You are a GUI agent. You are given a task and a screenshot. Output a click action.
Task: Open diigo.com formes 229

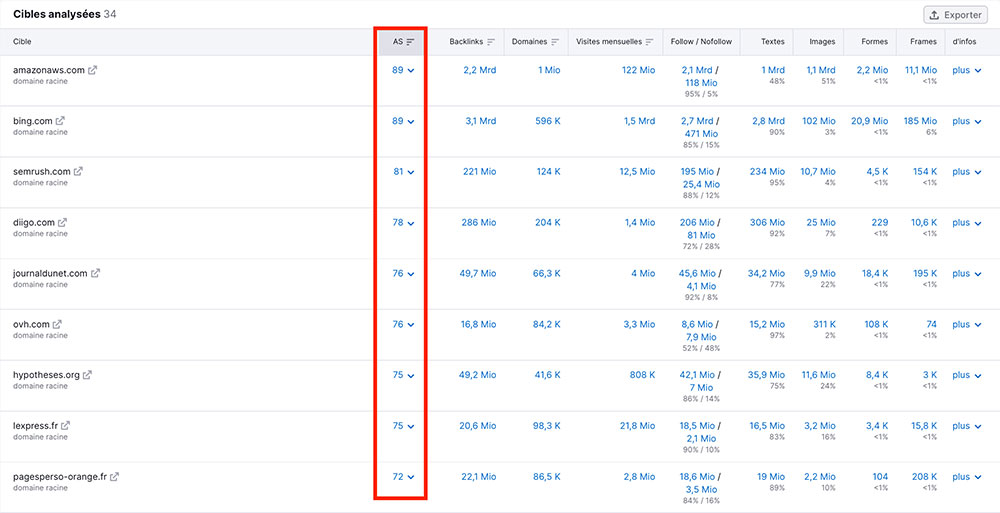pyautogui.click(x=880, y=223)
